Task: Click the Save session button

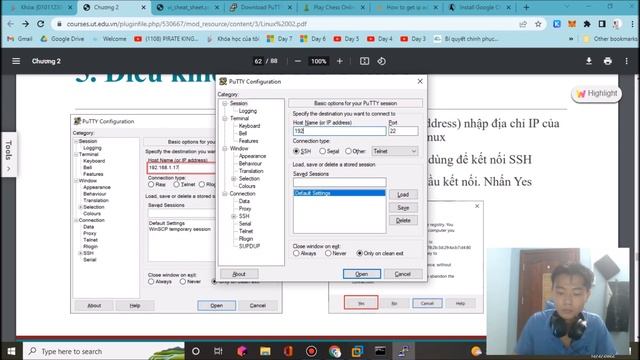Action: pos(403,208)
